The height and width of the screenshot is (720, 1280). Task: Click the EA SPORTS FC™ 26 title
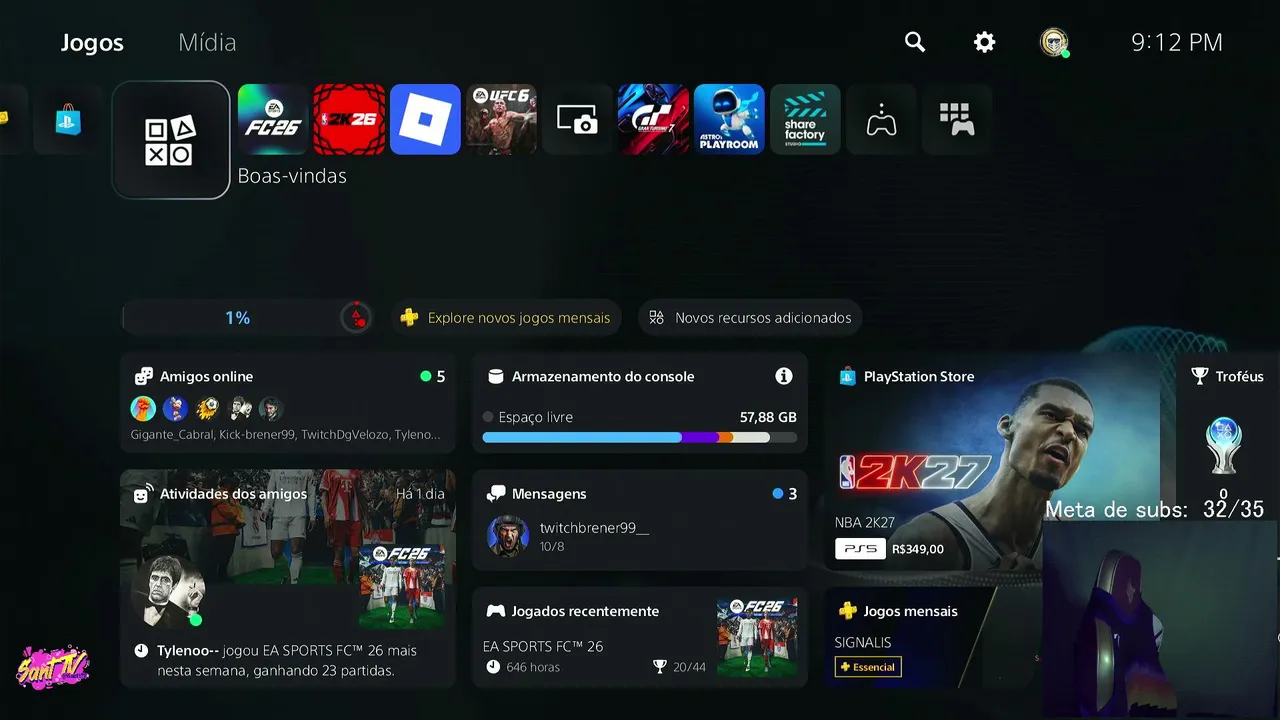click(x=543, y=646)
